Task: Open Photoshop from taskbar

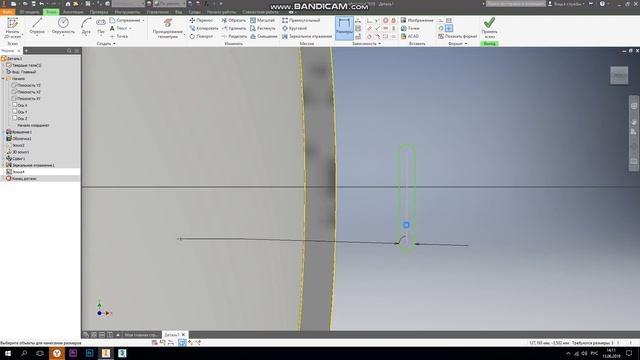Action: (x=89, y=353)
